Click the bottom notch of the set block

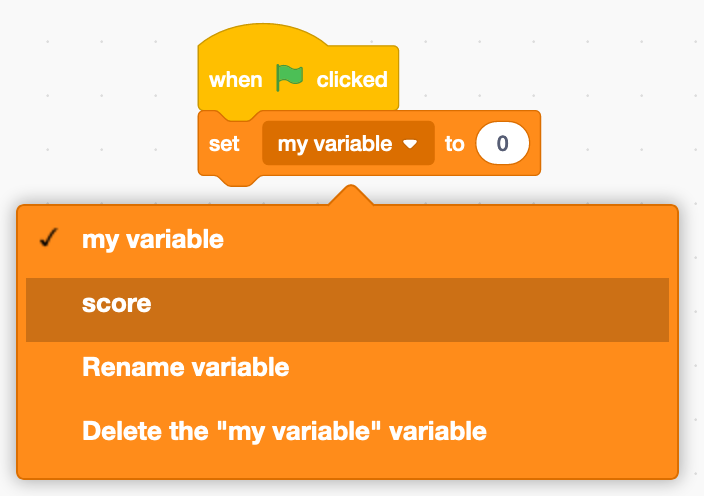click(x=239, y=180)
